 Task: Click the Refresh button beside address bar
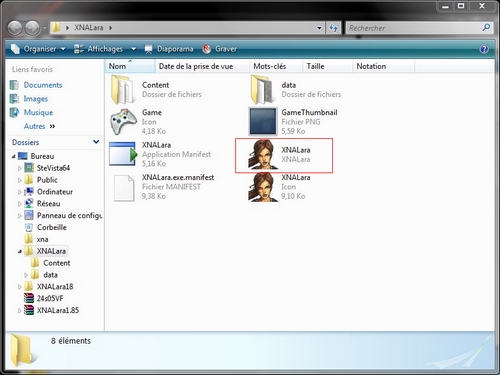tap(333, 28)
